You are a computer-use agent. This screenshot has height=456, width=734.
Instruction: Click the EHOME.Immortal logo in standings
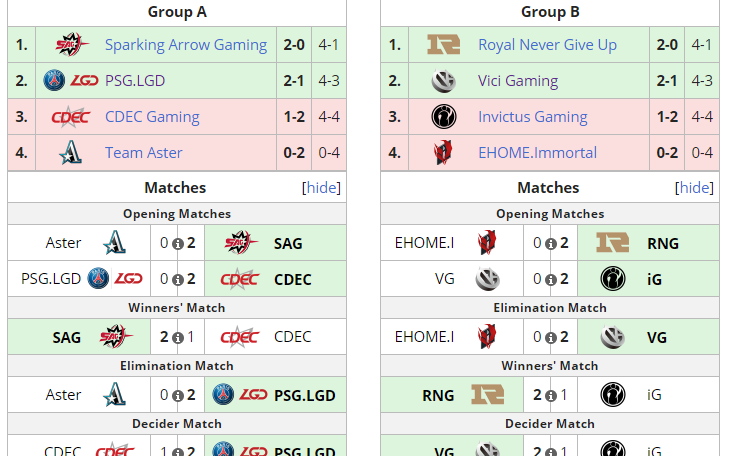[443, 153]
